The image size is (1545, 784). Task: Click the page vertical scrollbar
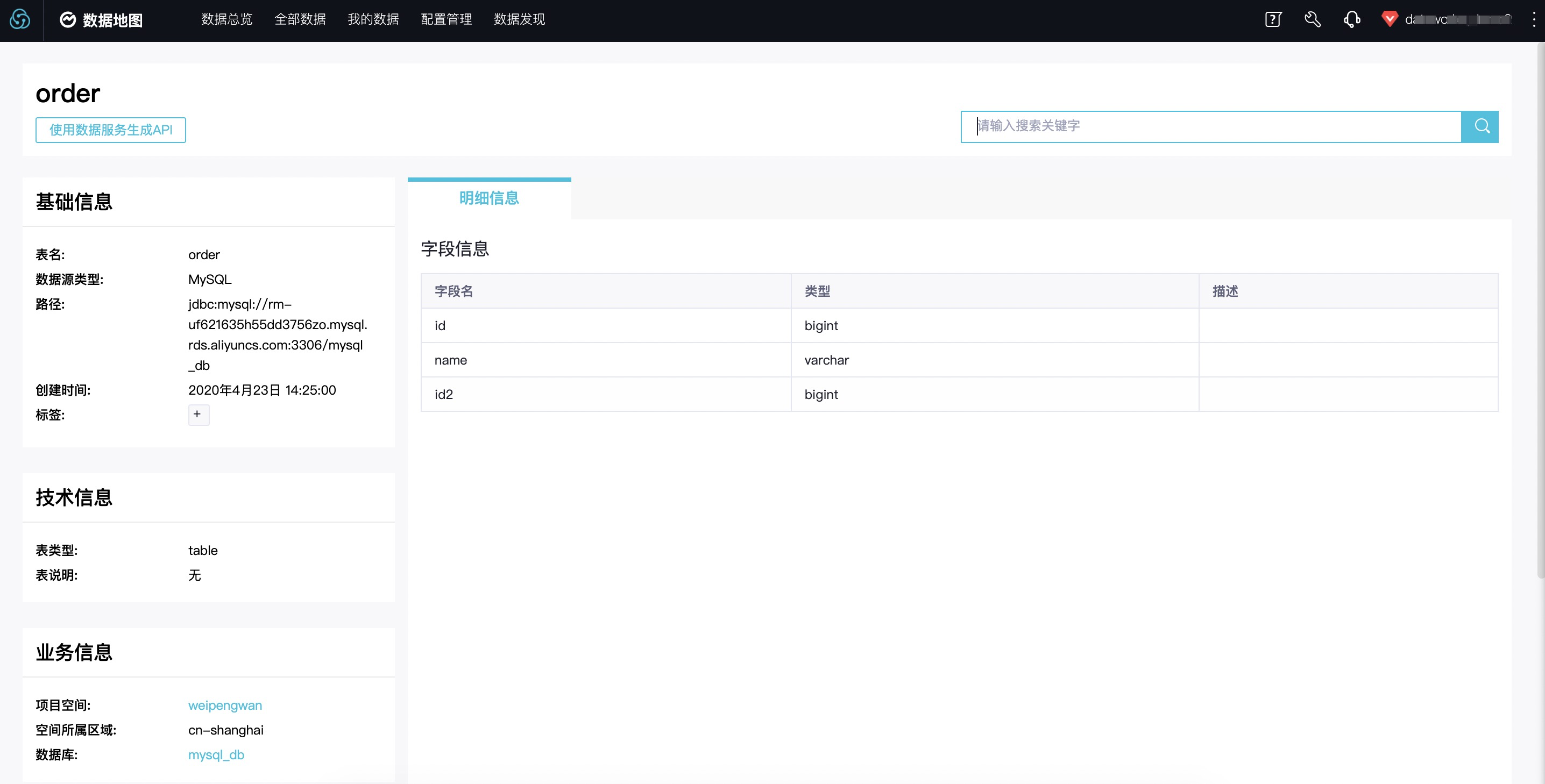[x=1540, y=312]
